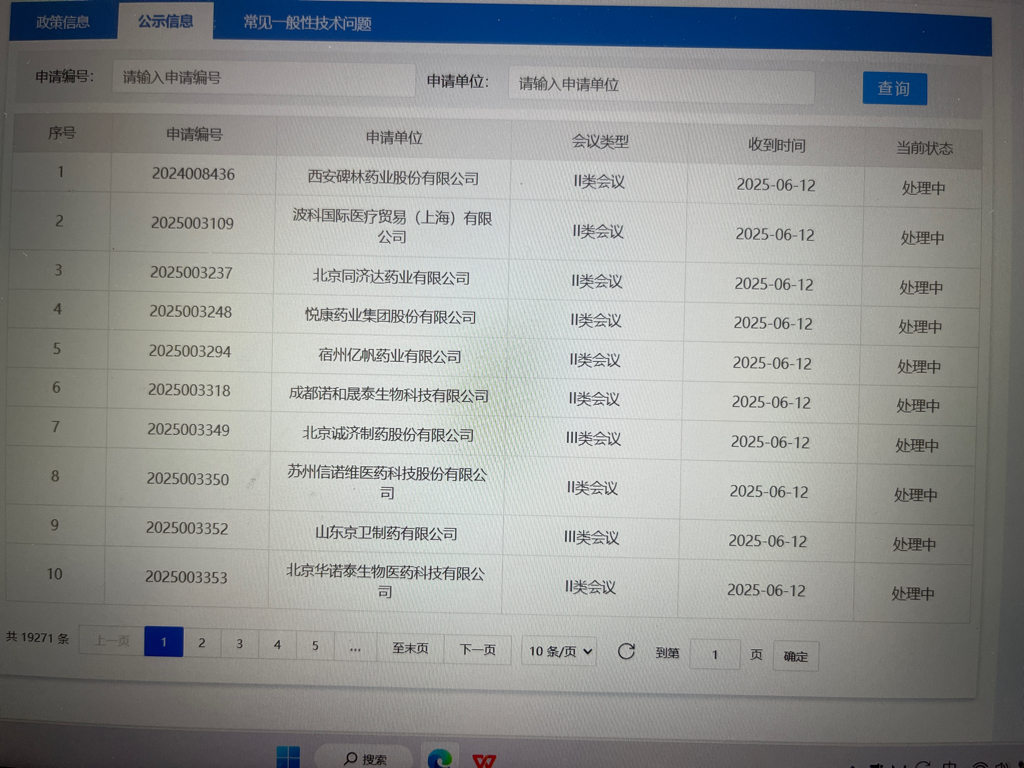
Task: Focus the 申请单位 input field
Action: pos(661,86)
